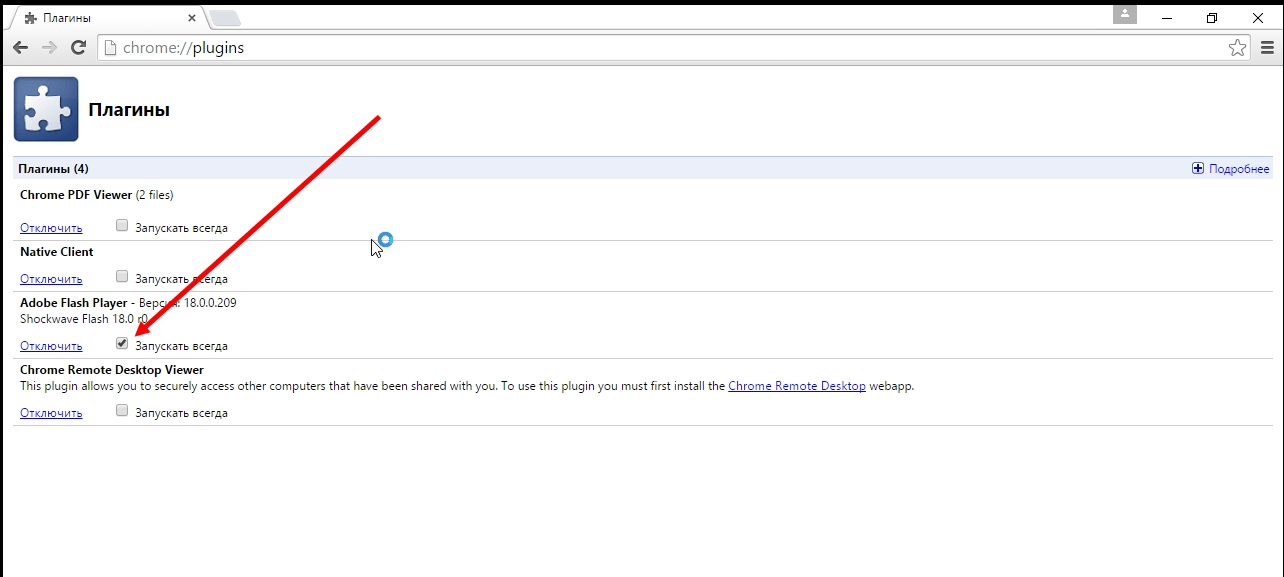Enable Запускать всегда for Native Client
This screenshot has width=1284, height=577.
pyautogui.click(x=122, y=276)
